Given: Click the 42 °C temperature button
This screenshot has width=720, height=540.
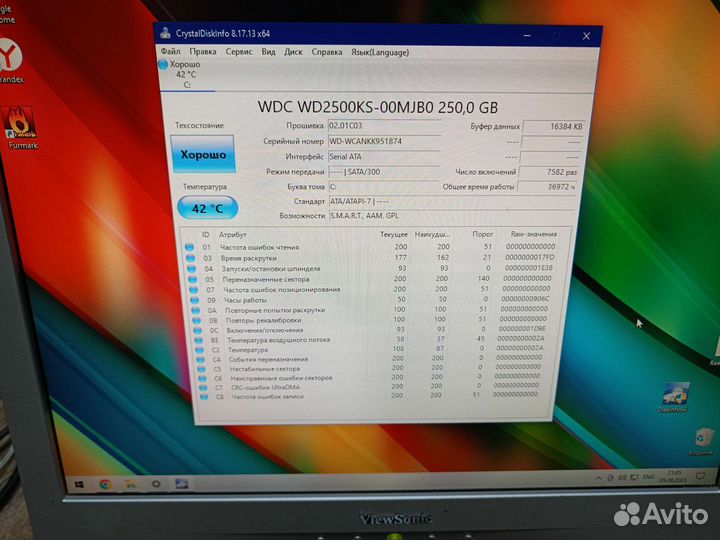Looking at the screenshot, I should [208, 208].
